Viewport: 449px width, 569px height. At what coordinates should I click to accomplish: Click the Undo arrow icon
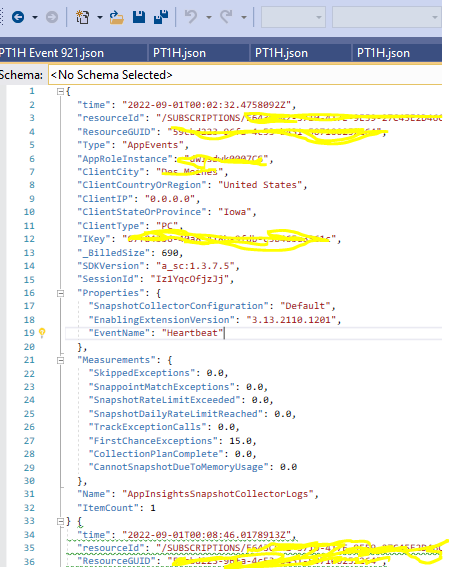(x=191, y=17)
